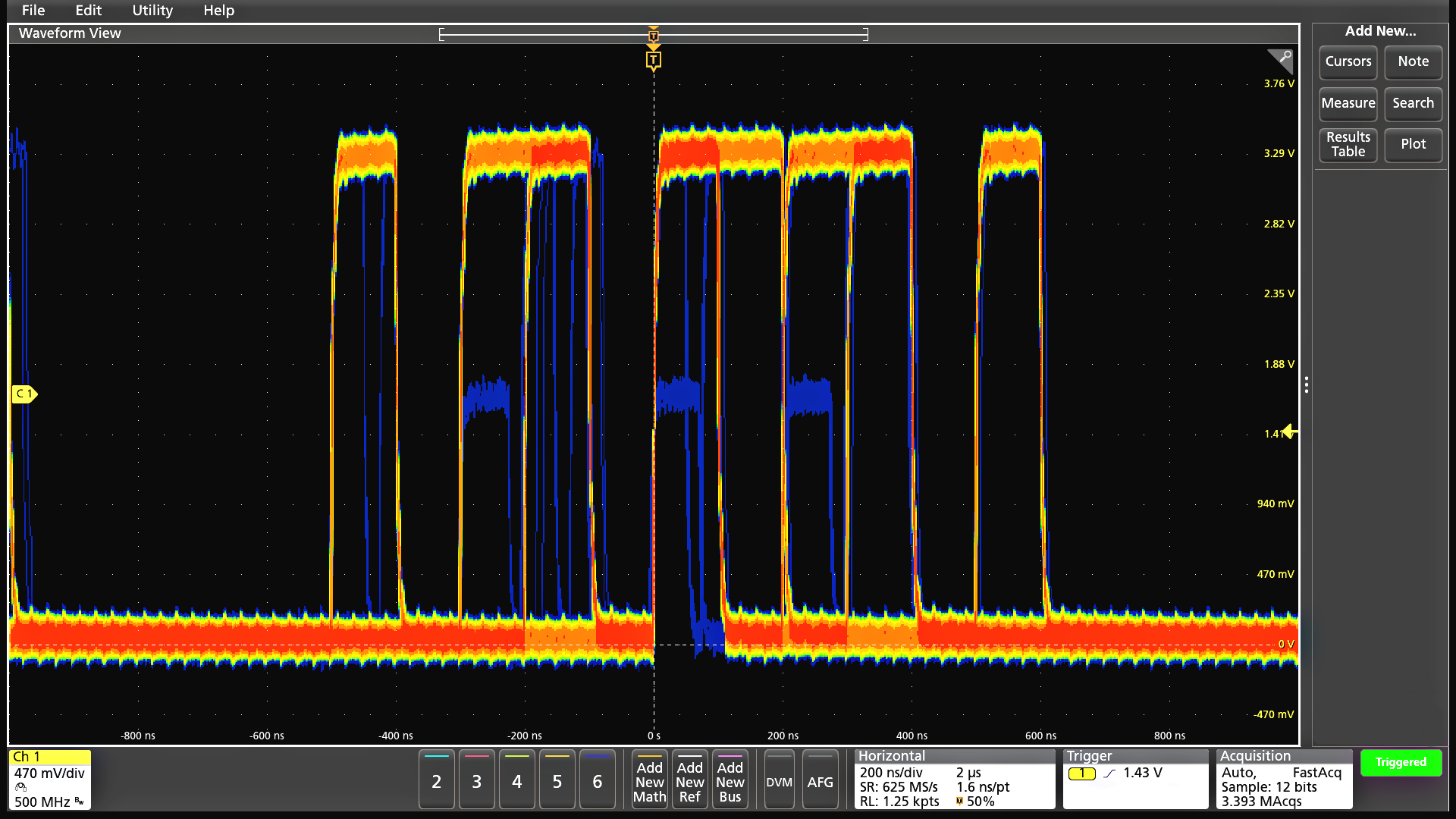
Task: Expand the right side panel handle
Action: click(1307, 386)
